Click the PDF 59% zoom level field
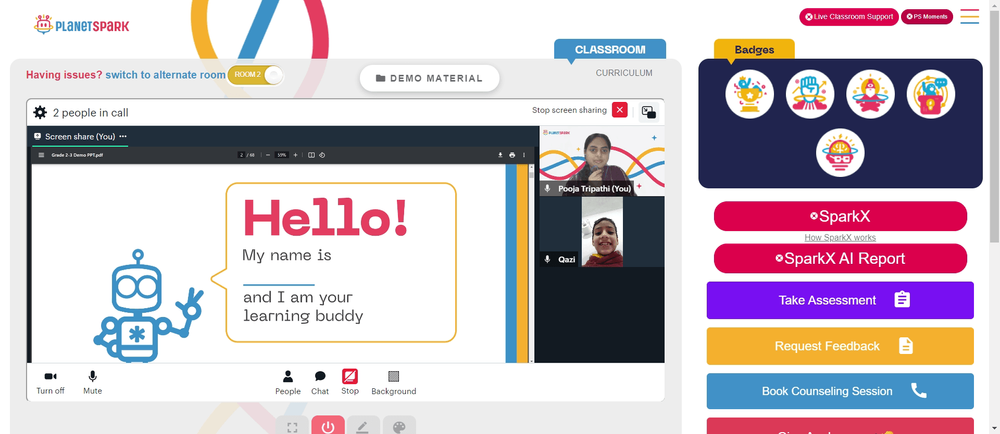This screenshot has width=1000, height=434. [x=282, y=155]
